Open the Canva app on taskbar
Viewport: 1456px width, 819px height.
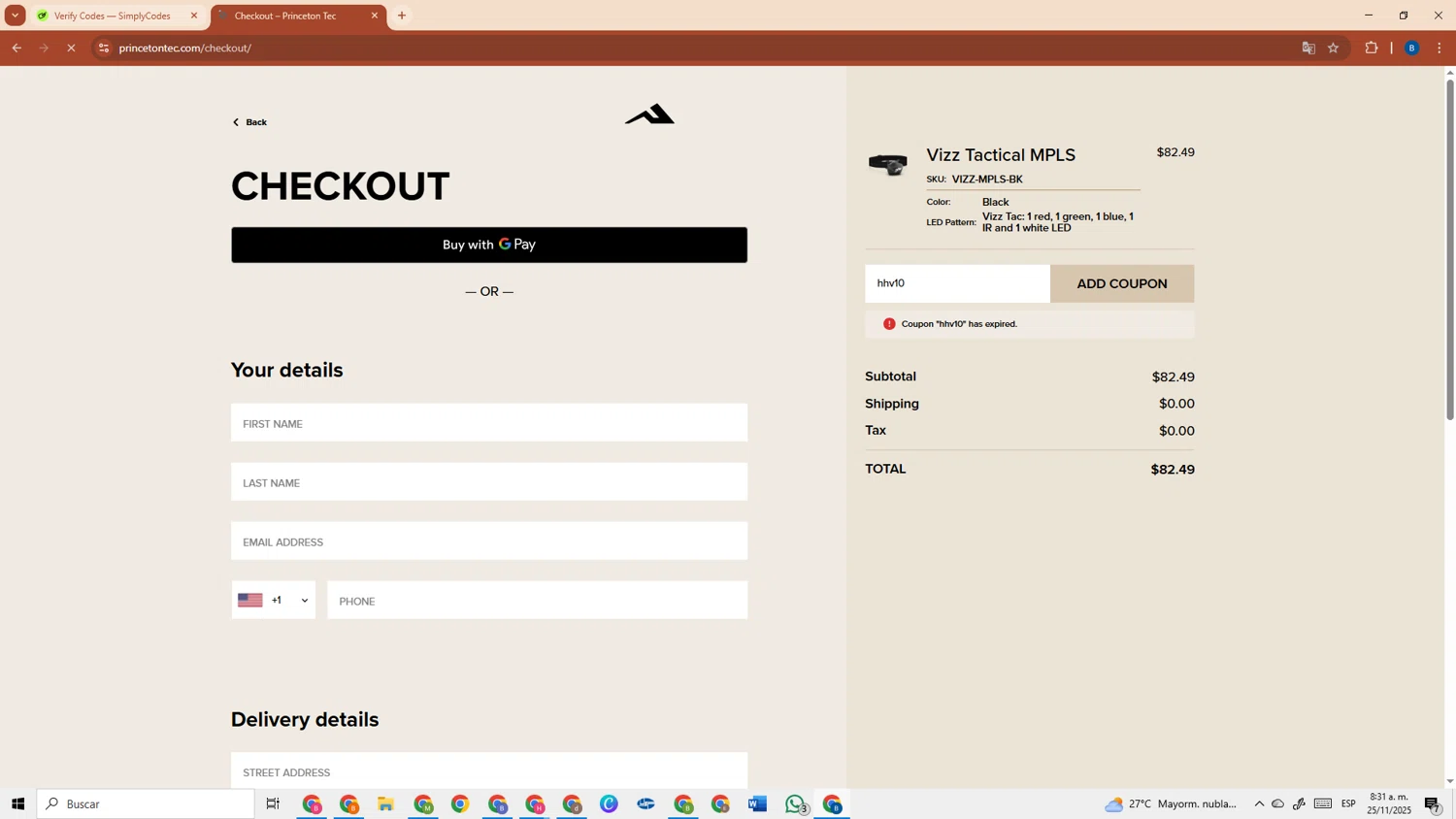click(x=609, y=803)
